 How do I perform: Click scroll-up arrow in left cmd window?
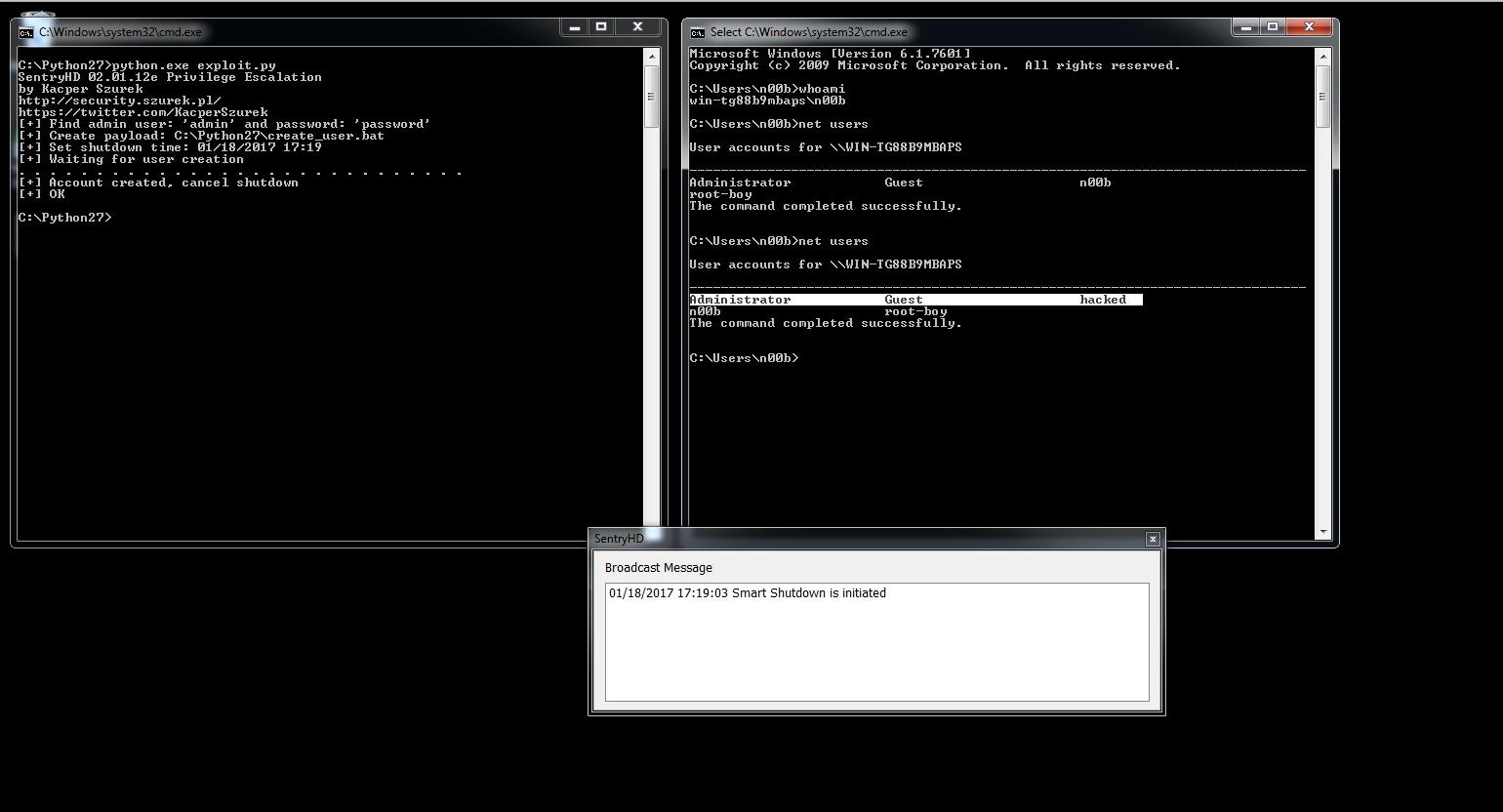pos(652,57)
